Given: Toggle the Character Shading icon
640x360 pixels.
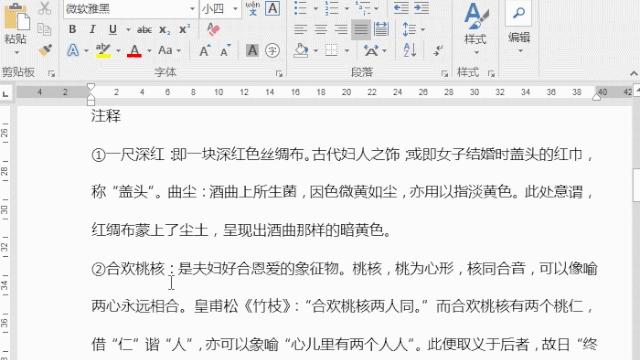Looking at the screenshot, I should [x=252, y=50].
